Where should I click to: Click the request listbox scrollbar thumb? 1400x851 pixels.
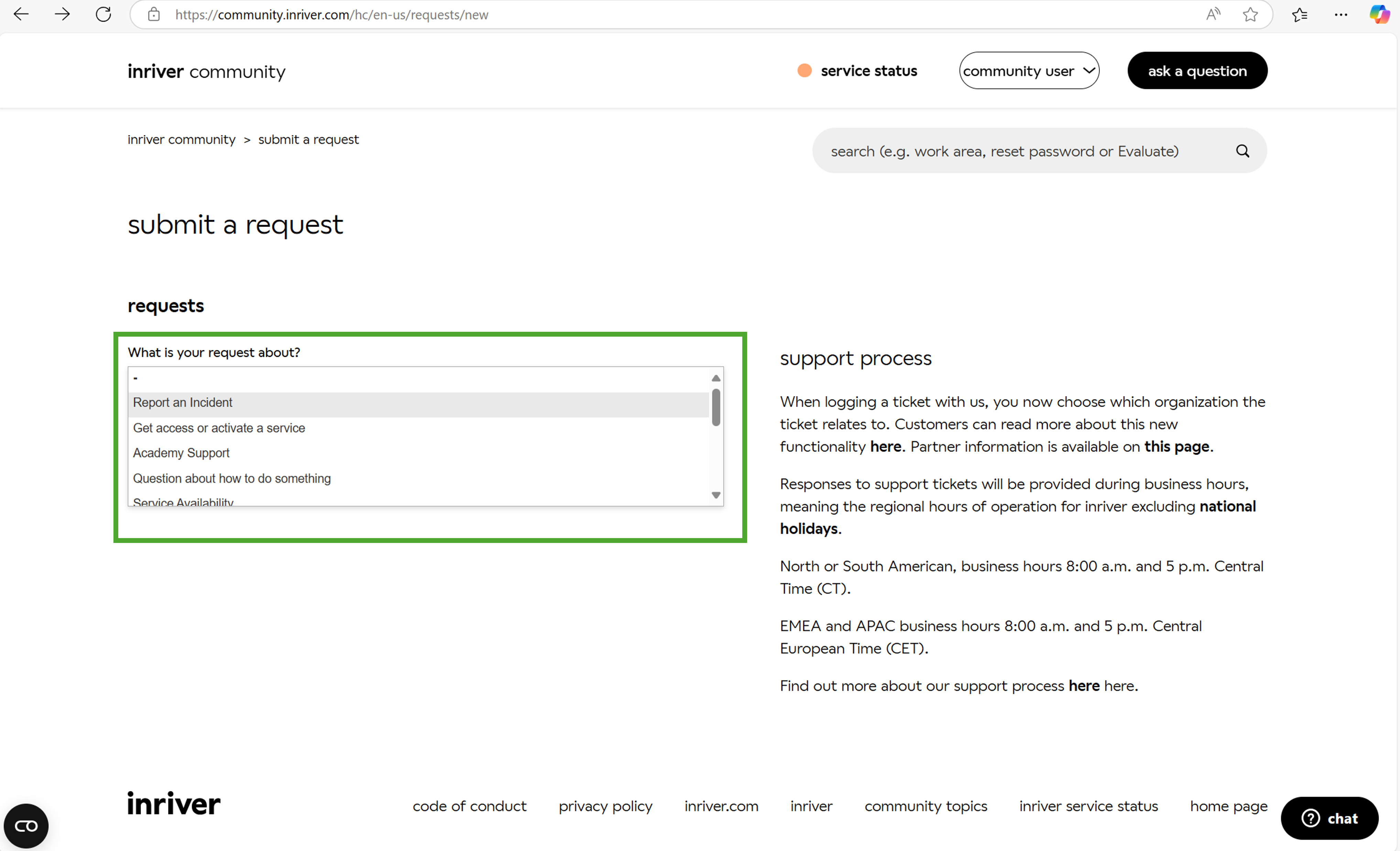point(716,407)
